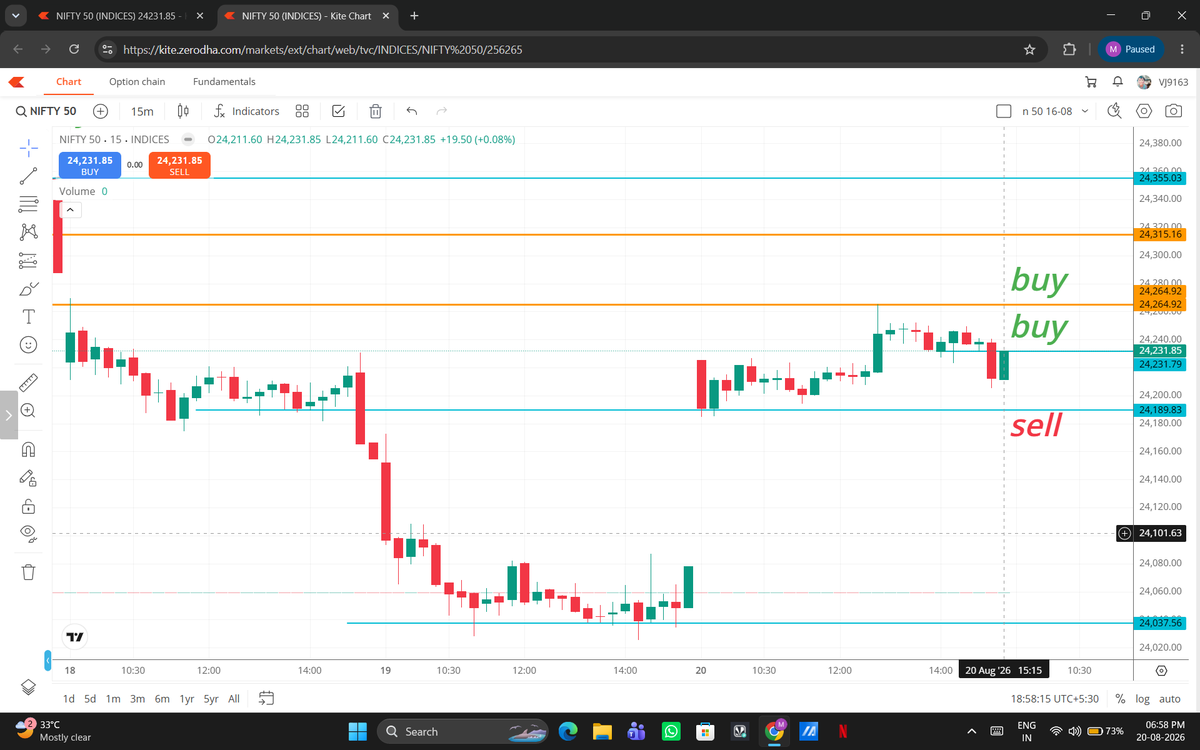
Task: Open the layout select square icon
Action: (1003, 111)
